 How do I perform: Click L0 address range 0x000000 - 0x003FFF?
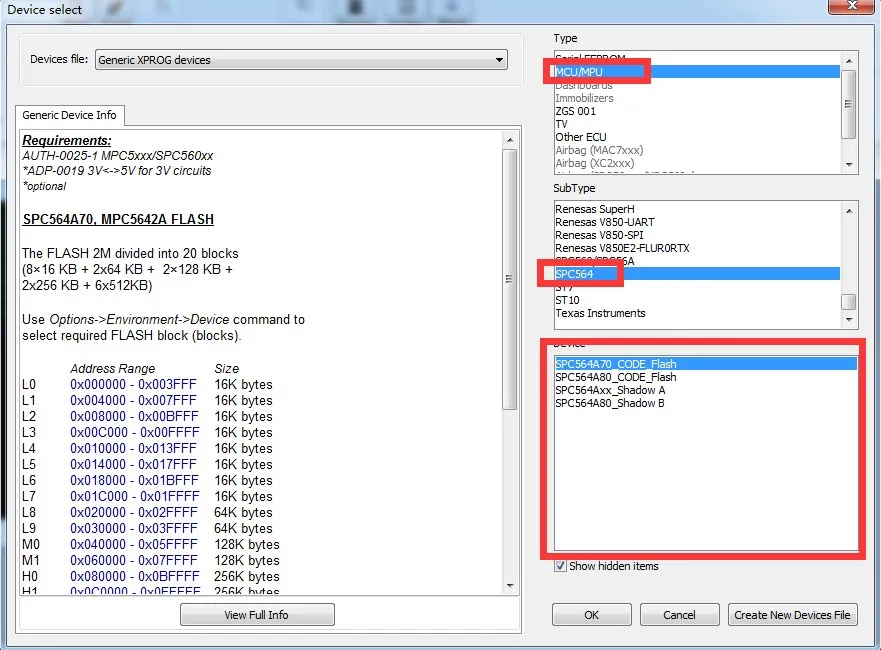click(x=133, y=384)
